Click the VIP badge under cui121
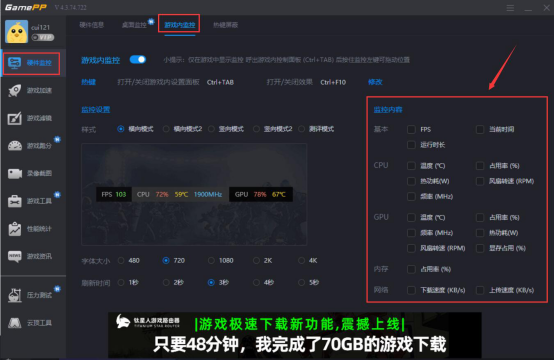 pyautogui.click(x=43, y=37)
